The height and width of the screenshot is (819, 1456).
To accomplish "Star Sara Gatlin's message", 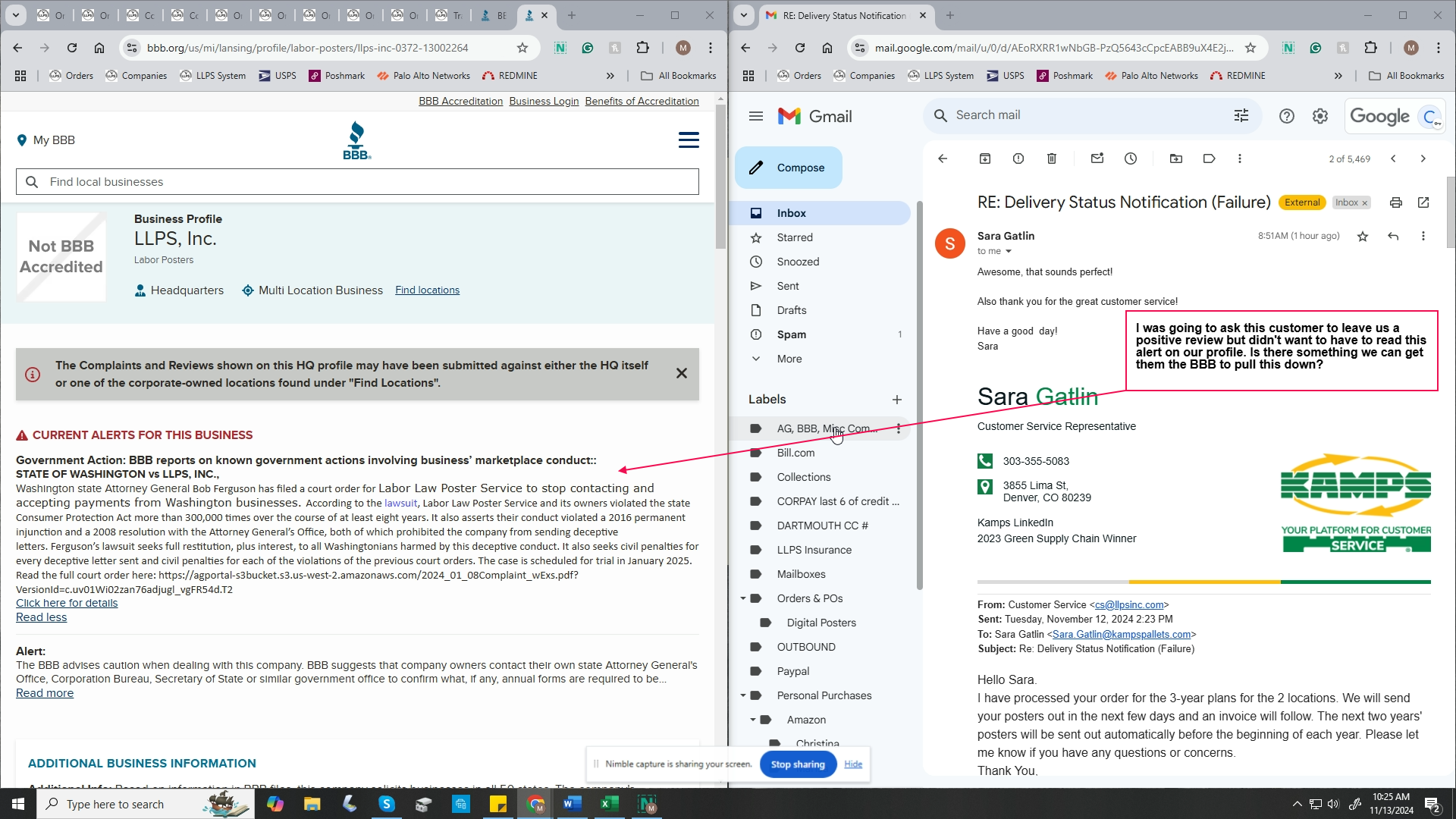I will 1363,237.
